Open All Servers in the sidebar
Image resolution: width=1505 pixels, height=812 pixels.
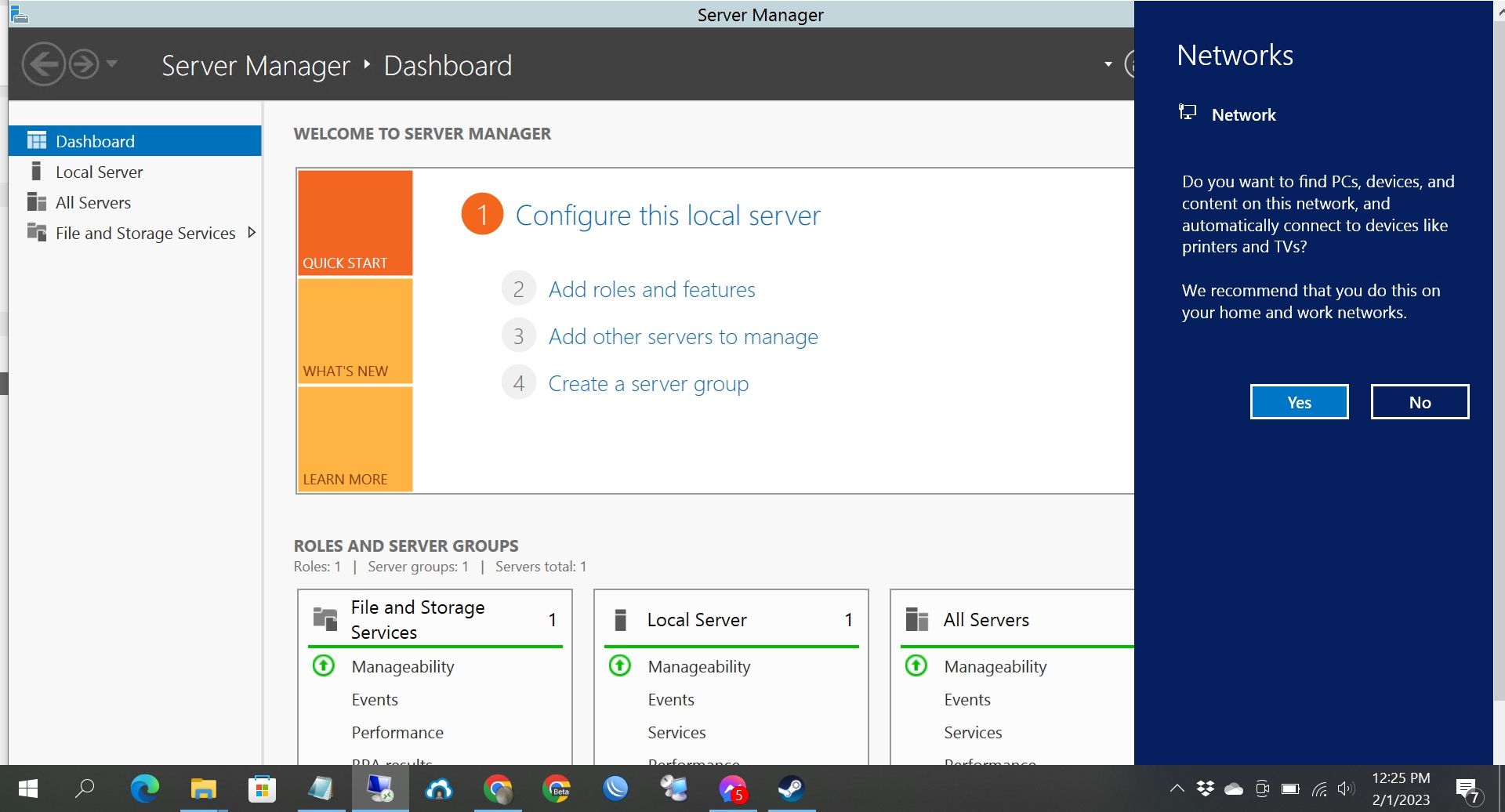tap(135, 202)
